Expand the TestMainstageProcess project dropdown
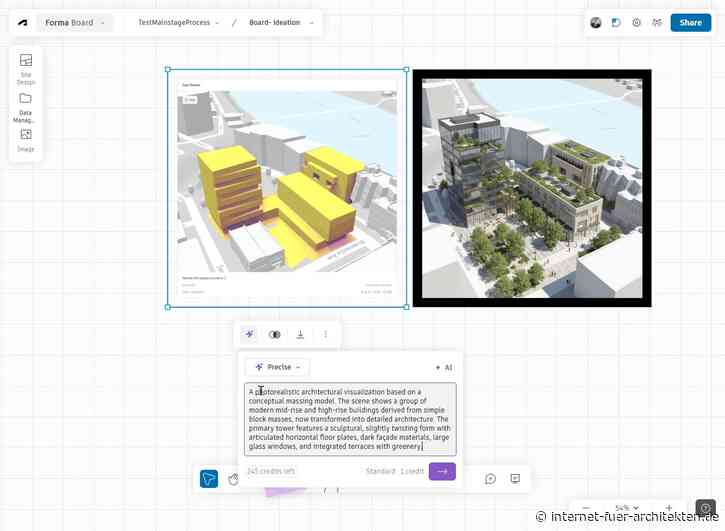This screenshot has width=725, height=531. (178, 22)
